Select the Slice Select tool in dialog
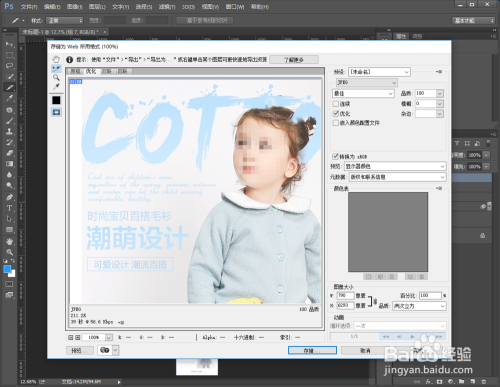 click(x=56, y=69)
